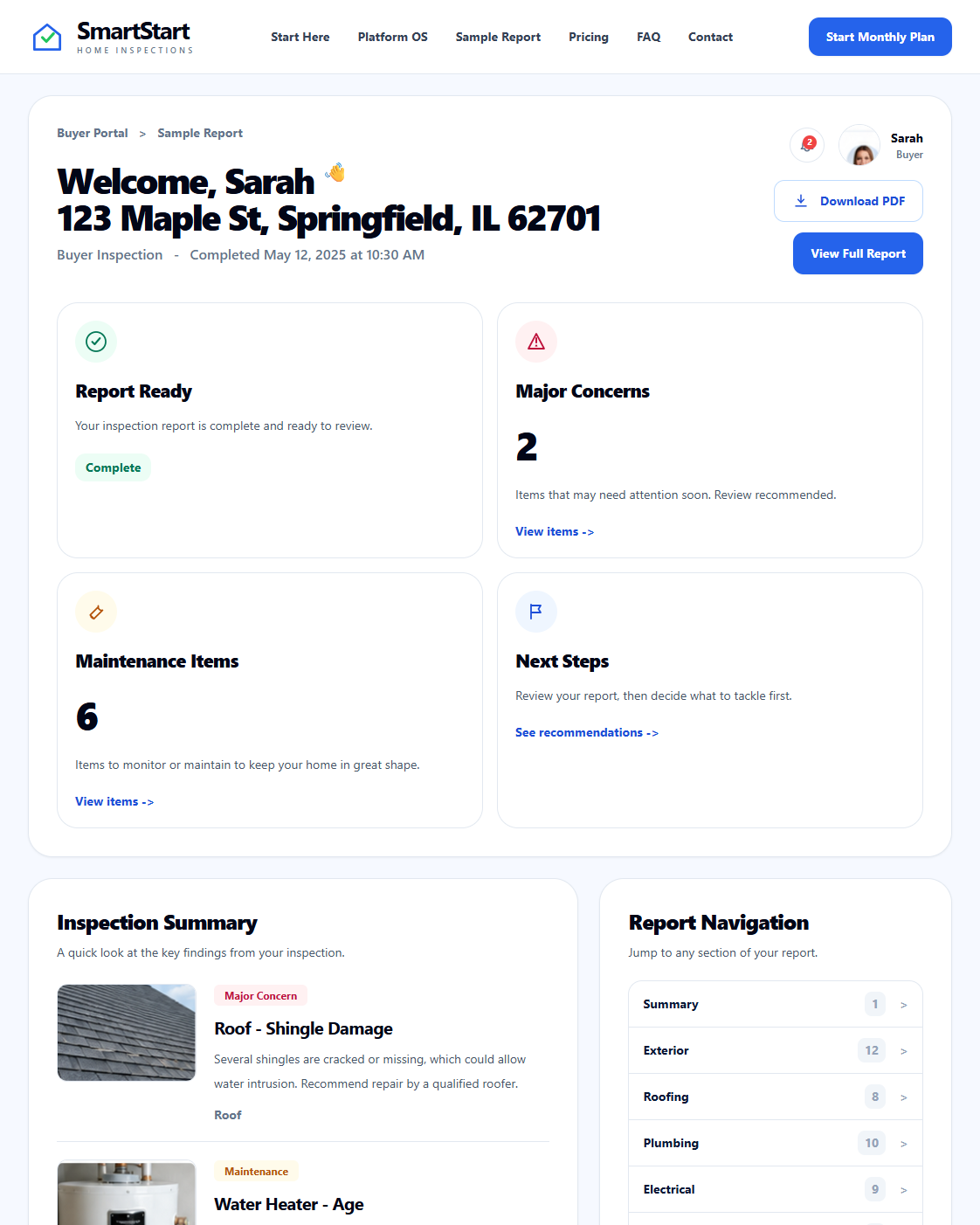Click the property address heading

click(x=329, y=218)
